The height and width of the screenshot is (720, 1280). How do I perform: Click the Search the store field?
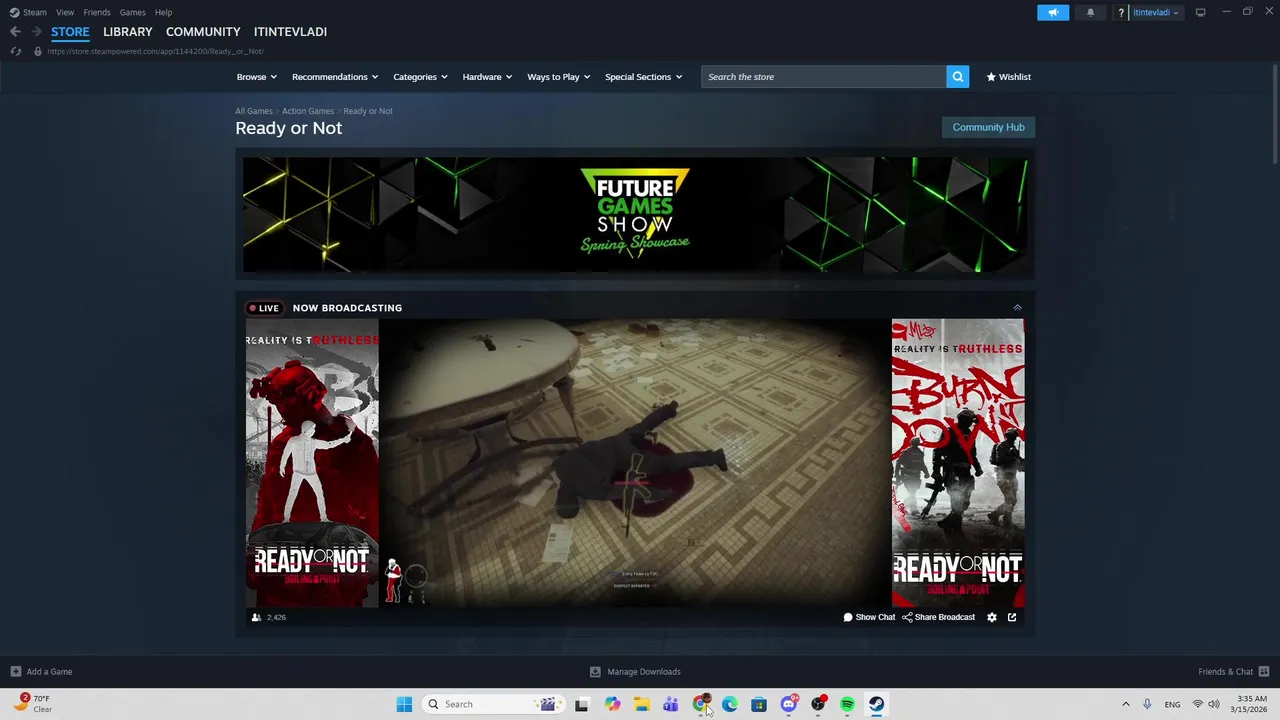[823, 77]
